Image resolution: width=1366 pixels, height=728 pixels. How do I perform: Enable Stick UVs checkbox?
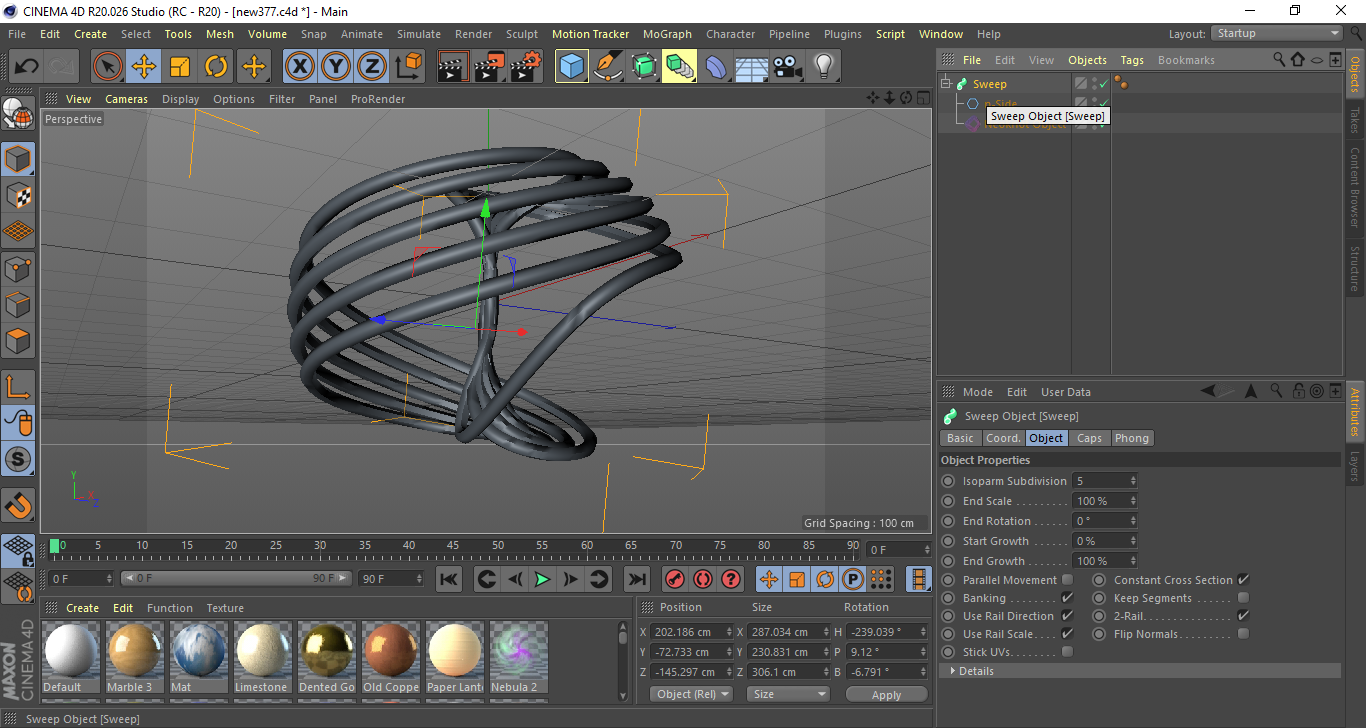coord(1067,652)
